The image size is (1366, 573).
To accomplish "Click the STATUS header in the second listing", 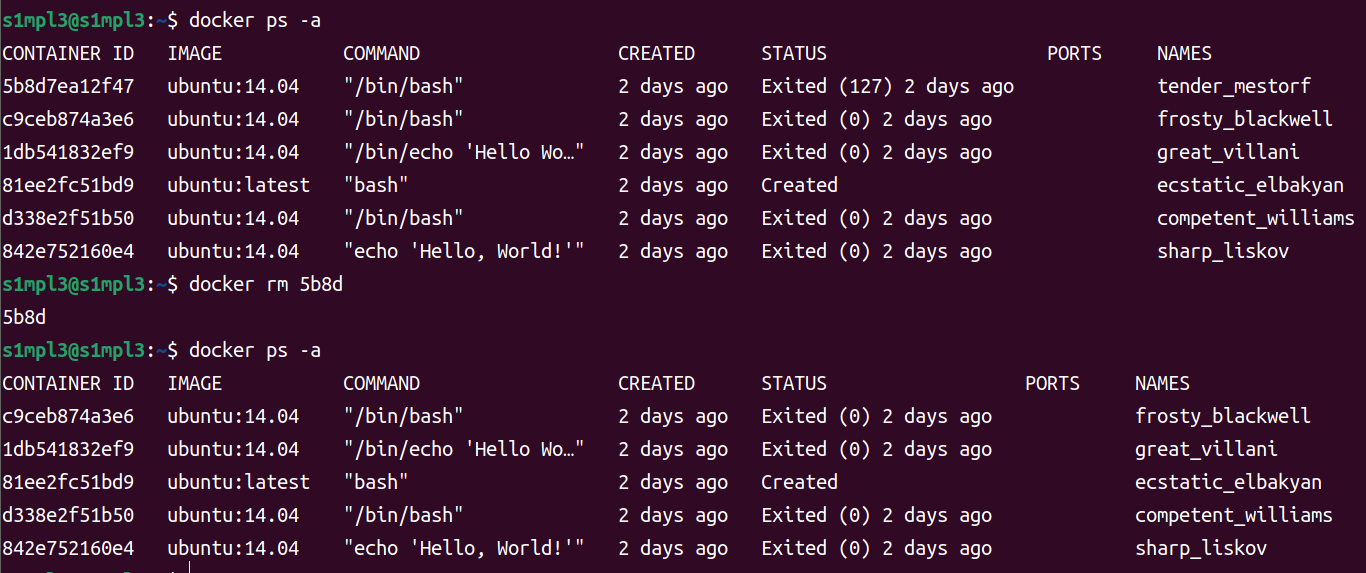I will (x=794, y=383).
